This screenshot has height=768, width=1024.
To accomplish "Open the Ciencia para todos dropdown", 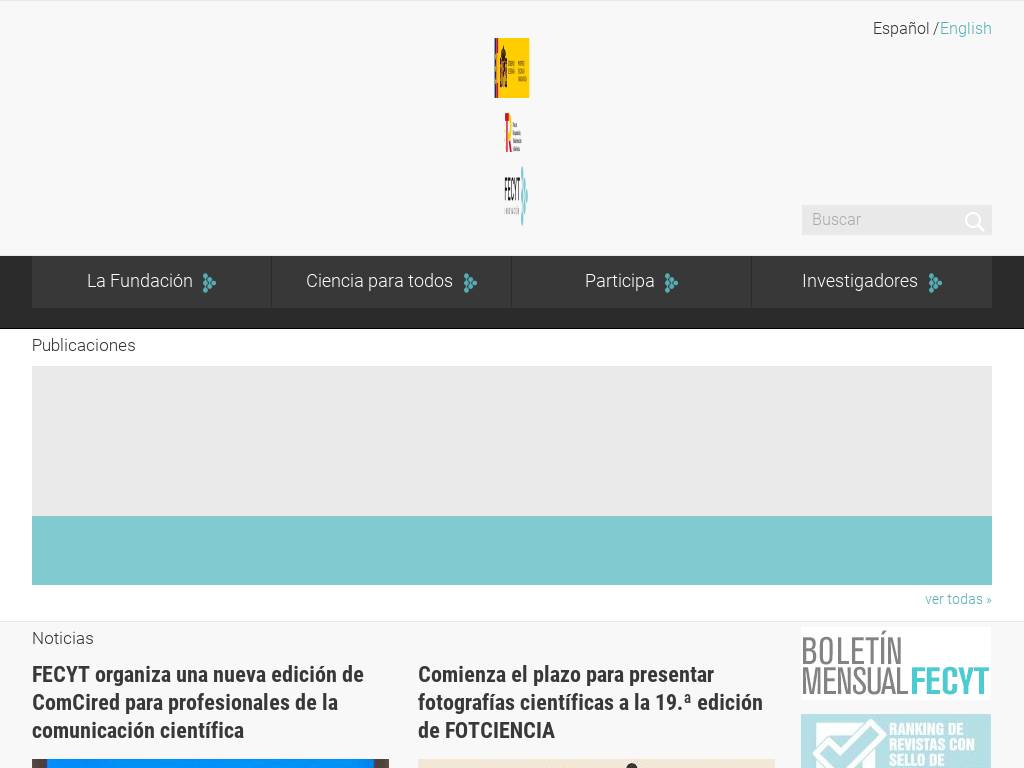I will pos(379,282).
